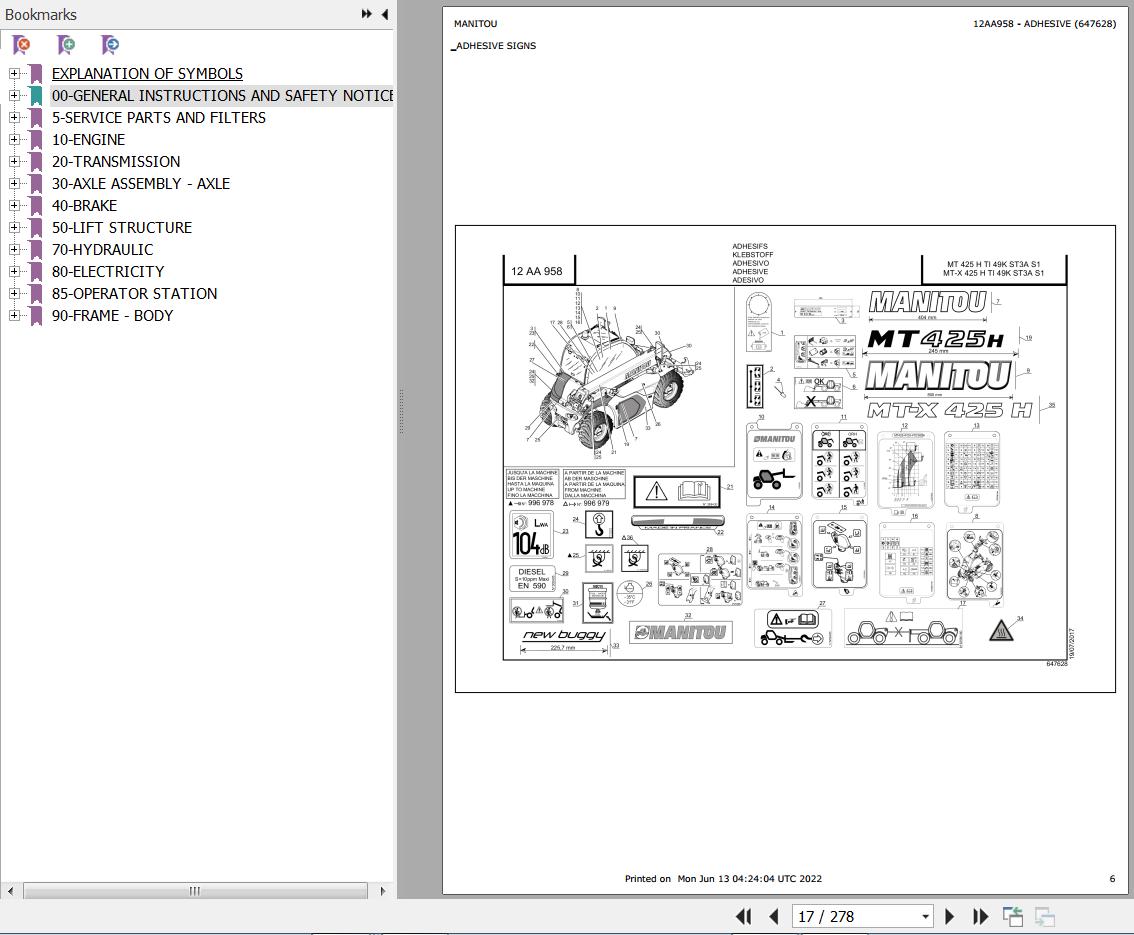Open the 30-AXLE ASSEMBLY - AXLE bookmark
This screenshot has width=1134, height=935.
(x=141, y=184)
